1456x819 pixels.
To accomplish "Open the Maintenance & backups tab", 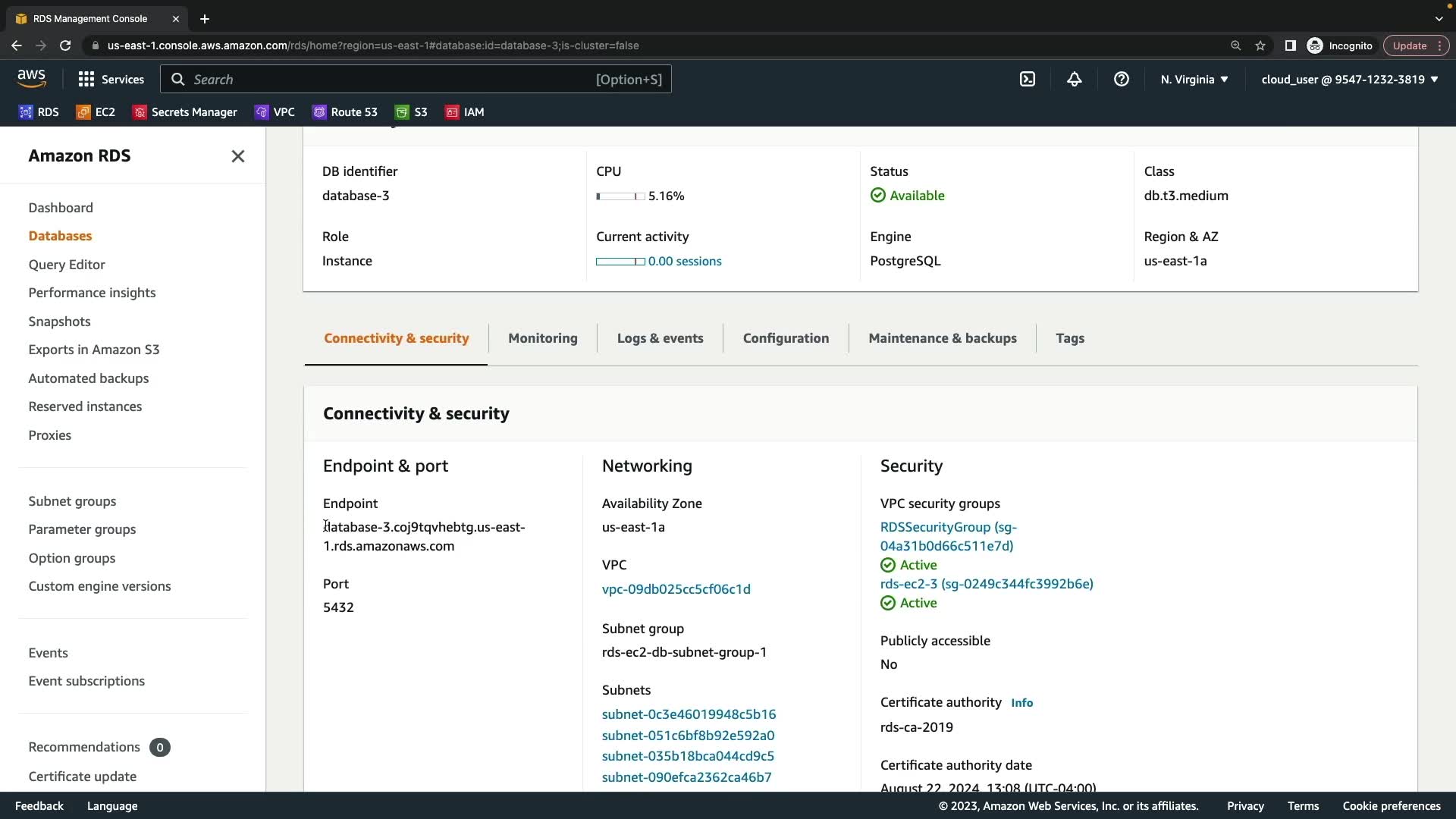I will (x=942, y=338).
